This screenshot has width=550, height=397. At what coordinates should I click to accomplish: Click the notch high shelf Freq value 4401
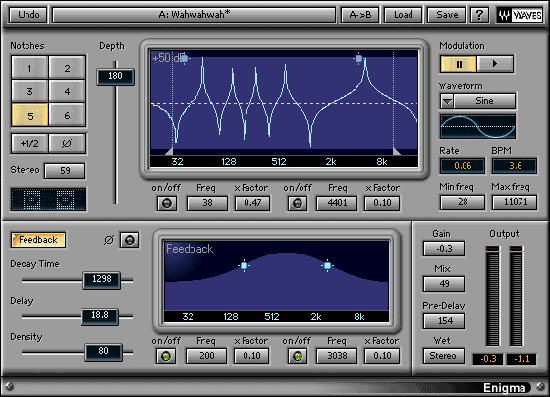tap(337, 203)
